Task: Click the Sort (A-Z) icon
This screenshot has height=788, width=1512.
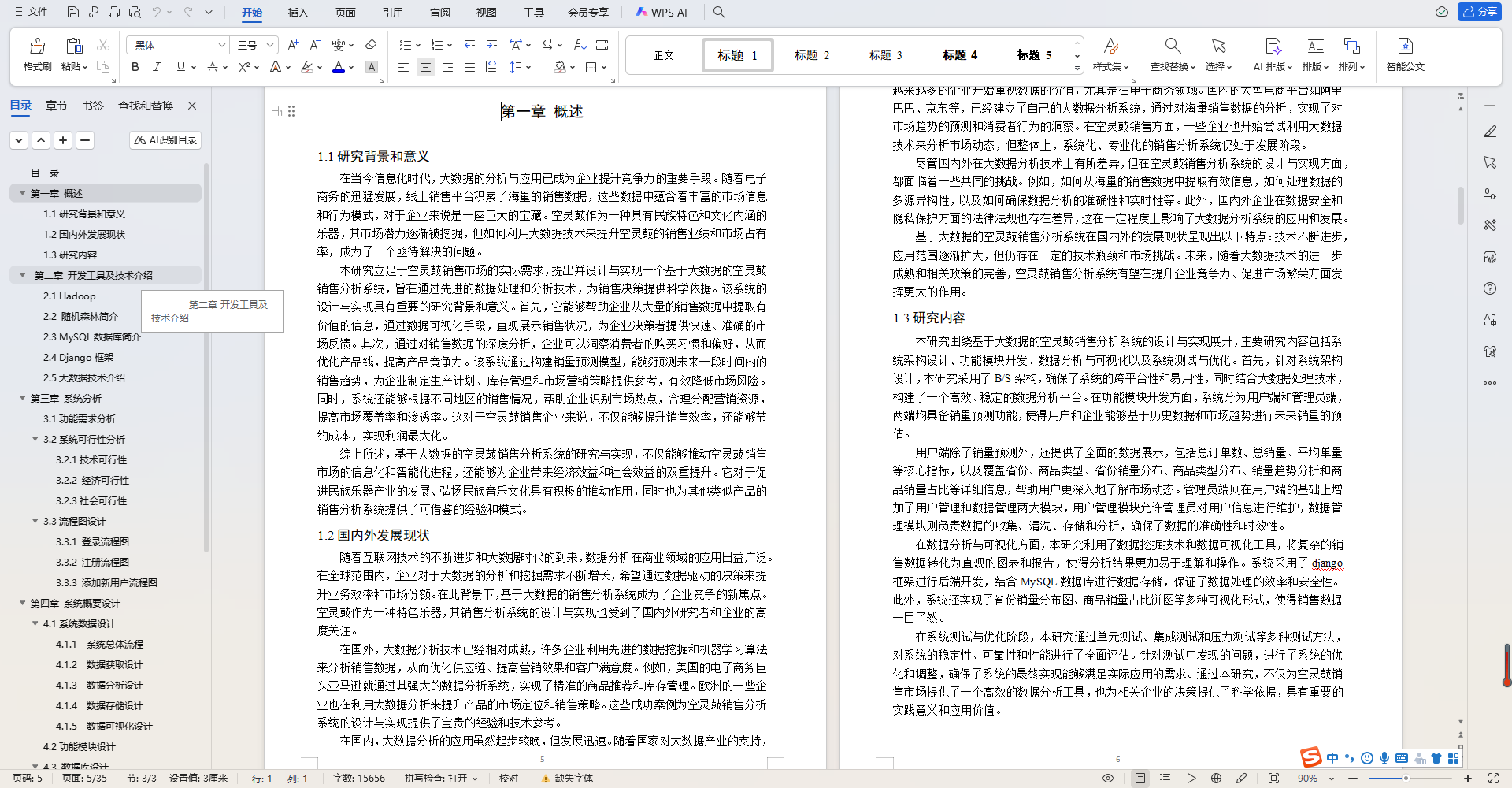Action: [580, 45]
